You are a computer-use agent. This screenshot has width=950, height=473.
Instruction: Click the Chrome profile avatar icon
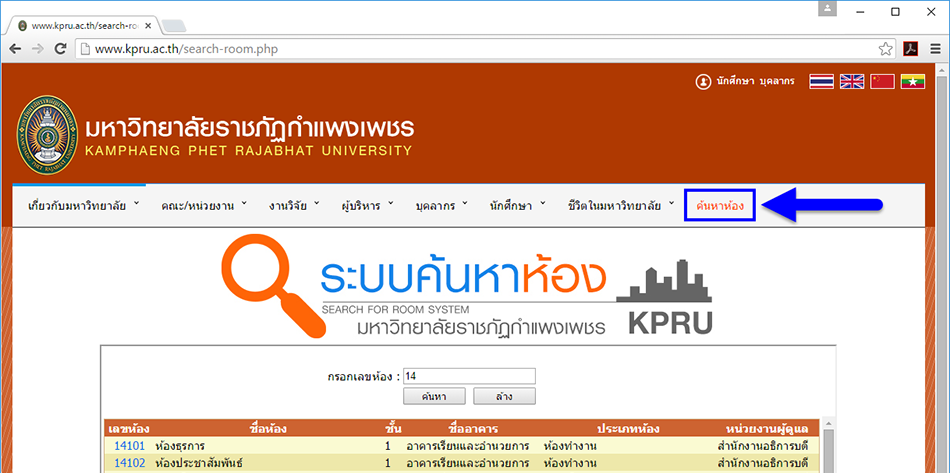coord(828,9)
